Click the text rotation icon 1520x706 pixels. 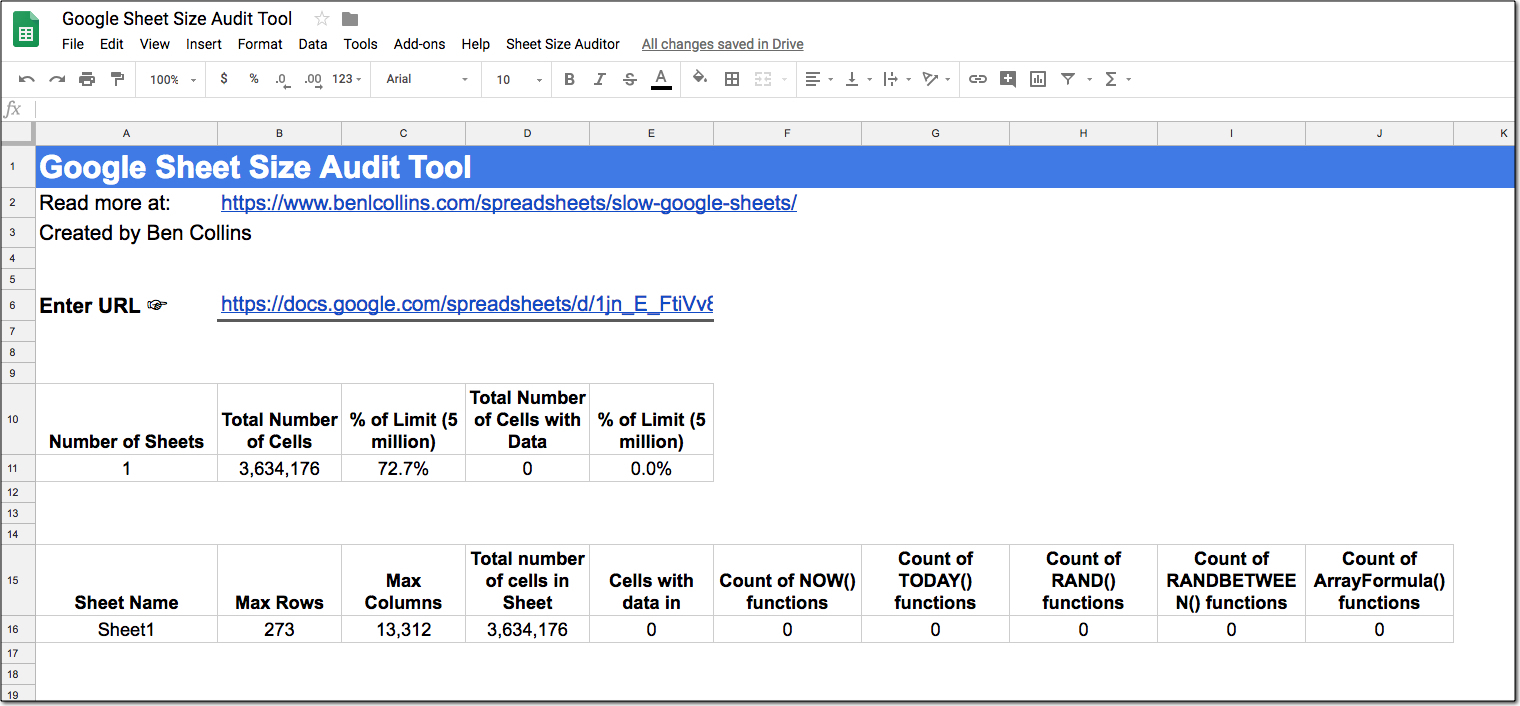931,79
